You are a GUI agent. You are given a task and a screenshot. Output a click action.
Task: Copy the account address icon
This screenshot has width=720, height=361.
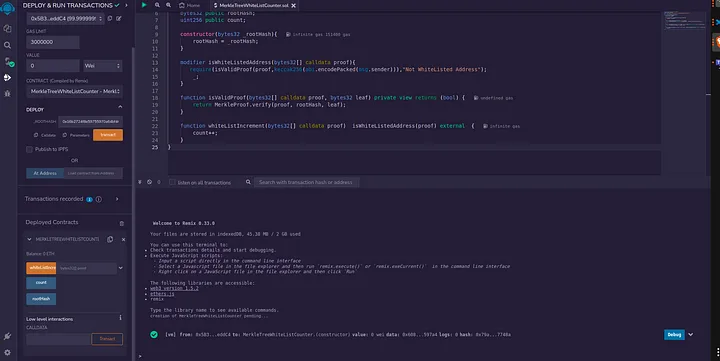[x=110, y=18]
